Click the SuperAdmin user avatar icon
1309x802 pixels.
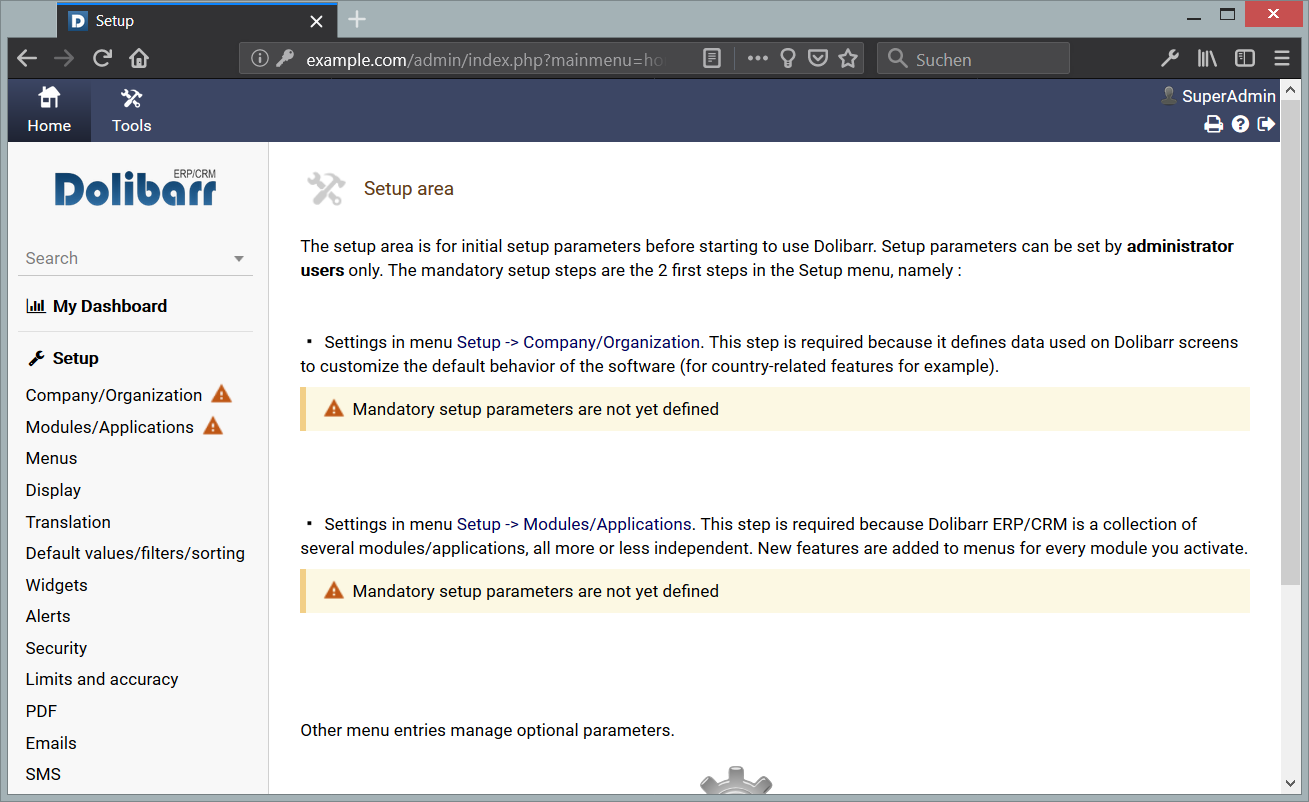pos(1168,95)
